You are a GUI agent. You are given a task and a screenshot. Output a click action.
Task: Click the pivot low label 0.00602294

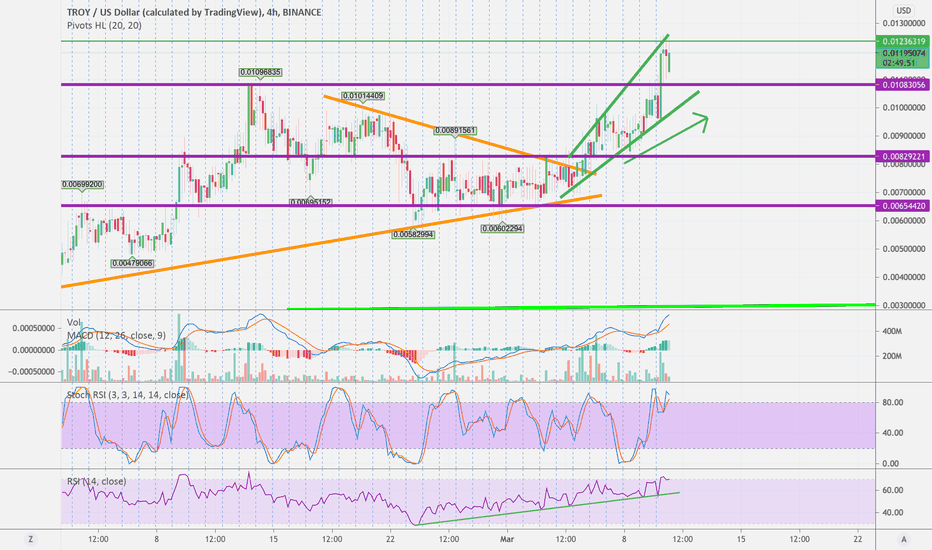click(503, 228)
